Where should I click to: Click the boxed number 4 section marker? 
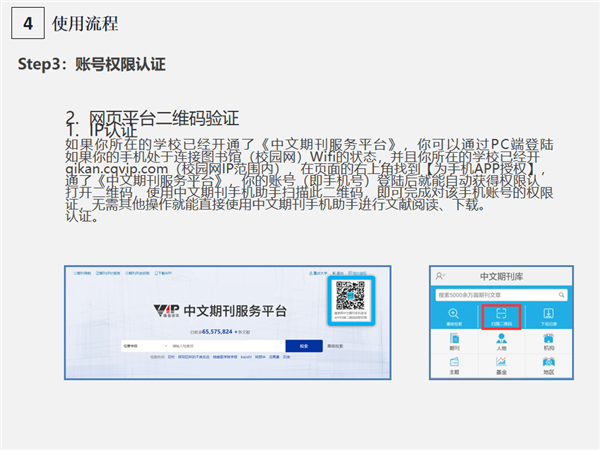click(28, 23)
